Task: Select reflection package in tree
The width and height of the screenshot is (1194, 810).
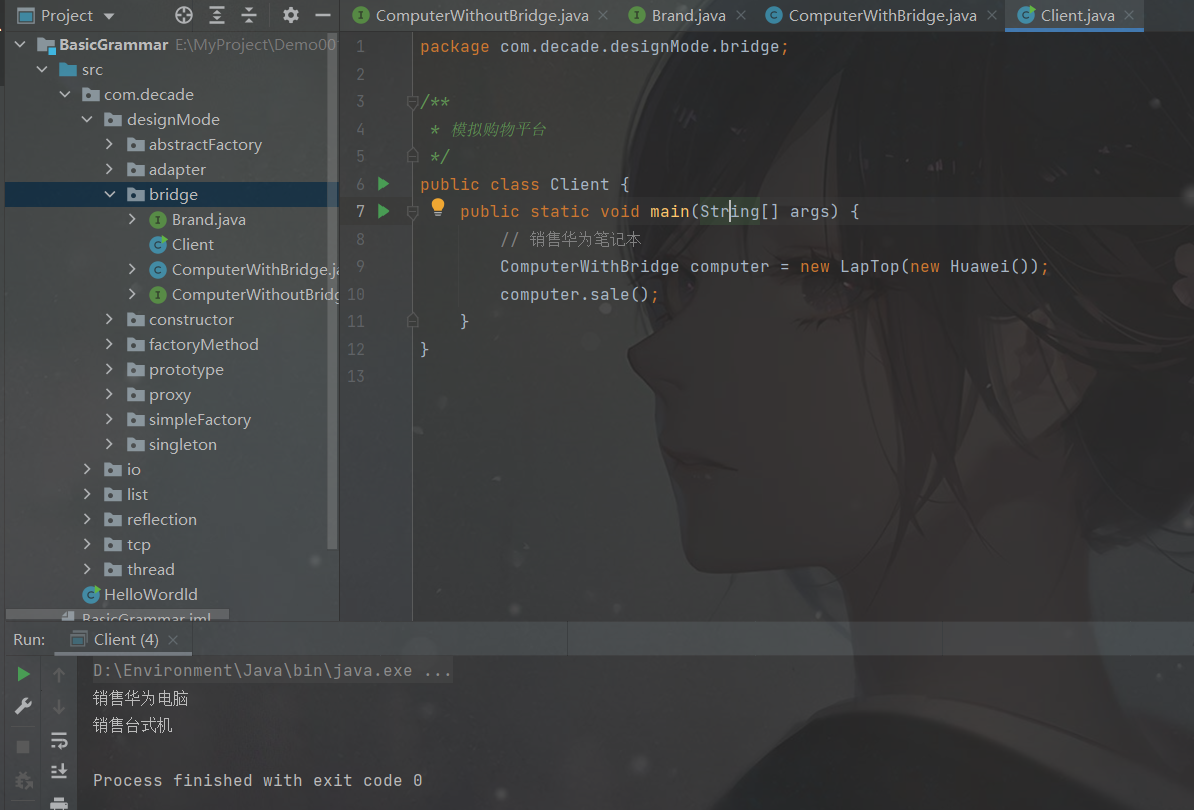Action: (x=161, y=520)
